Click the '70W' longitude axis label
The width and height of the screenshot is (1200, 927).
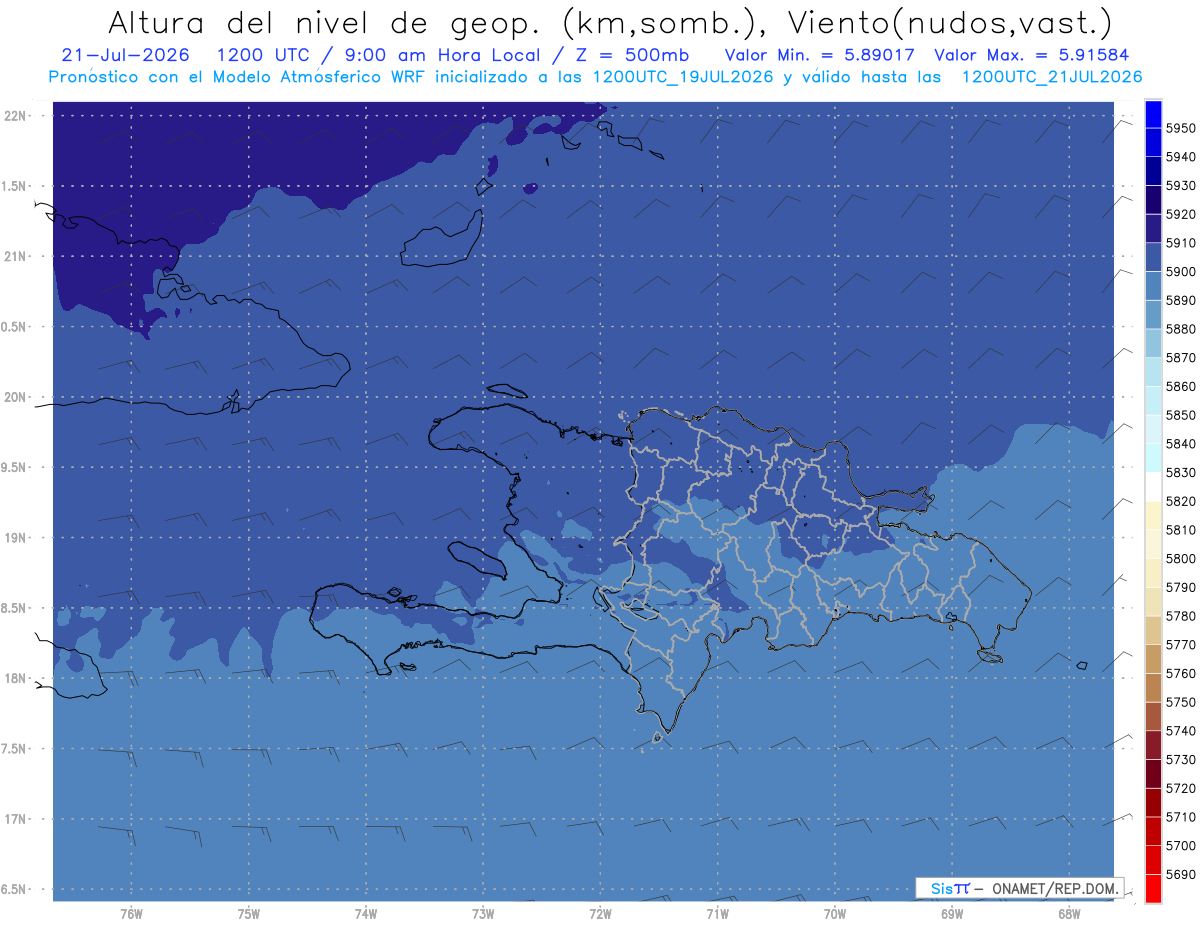tap(835, 914)
